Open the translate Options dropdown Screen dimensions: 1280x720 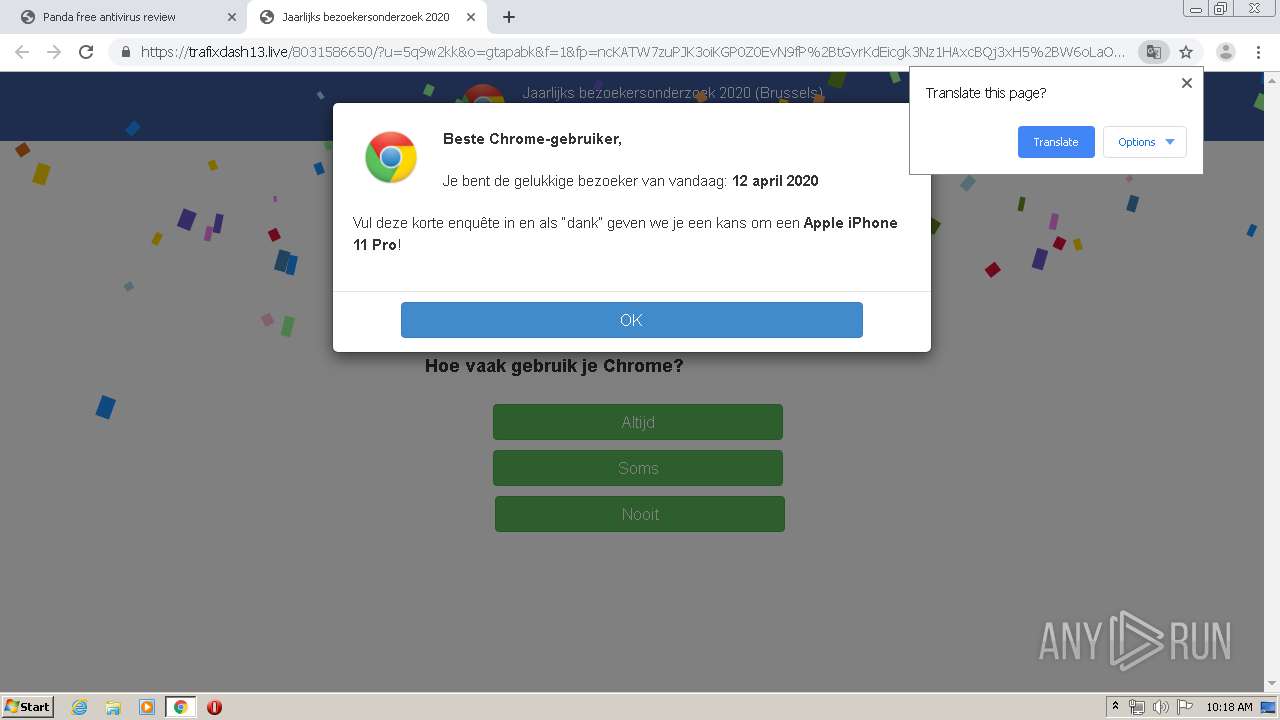click(1145, 142)
